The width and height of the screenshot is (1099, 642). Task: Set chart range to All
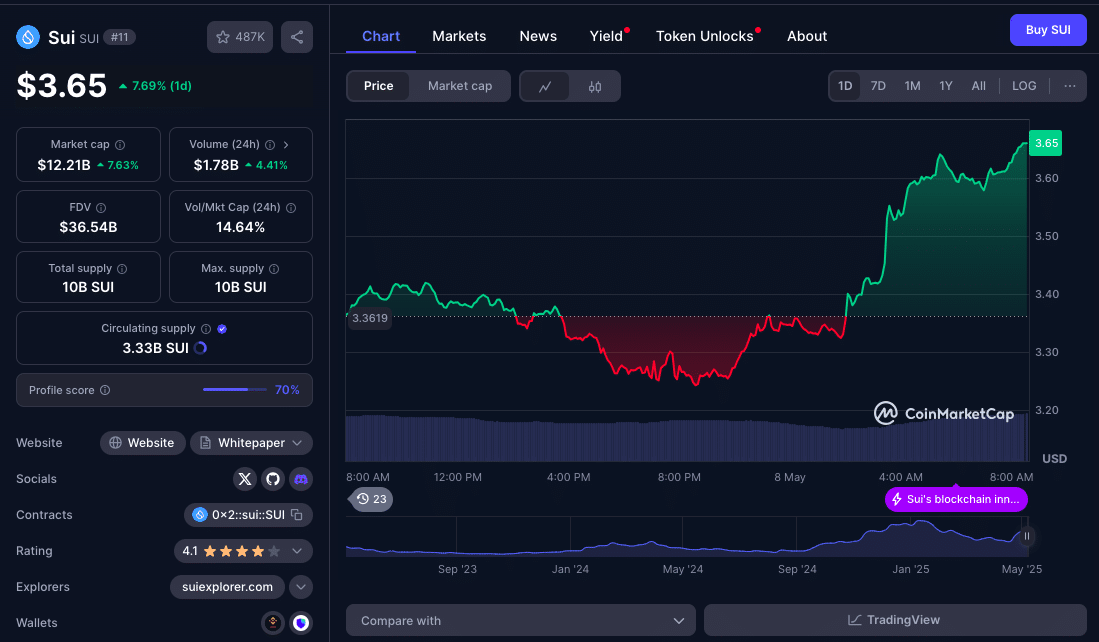click(978, 86)
